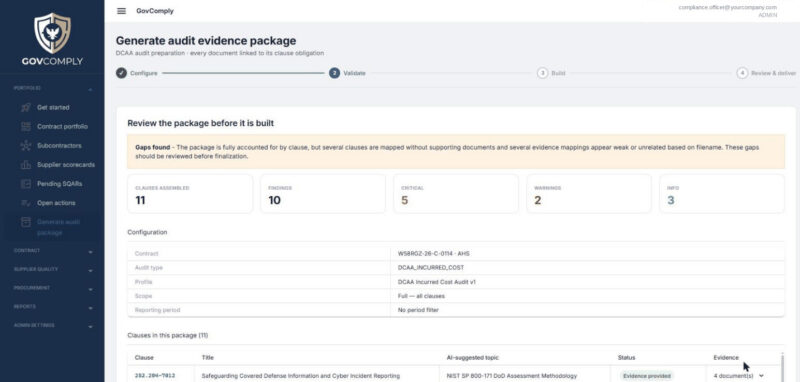Viewport: 800px width, 382px height.
Task: Select the Warnings 2 card
Action: pyautogui.click(x=589, y=194)
